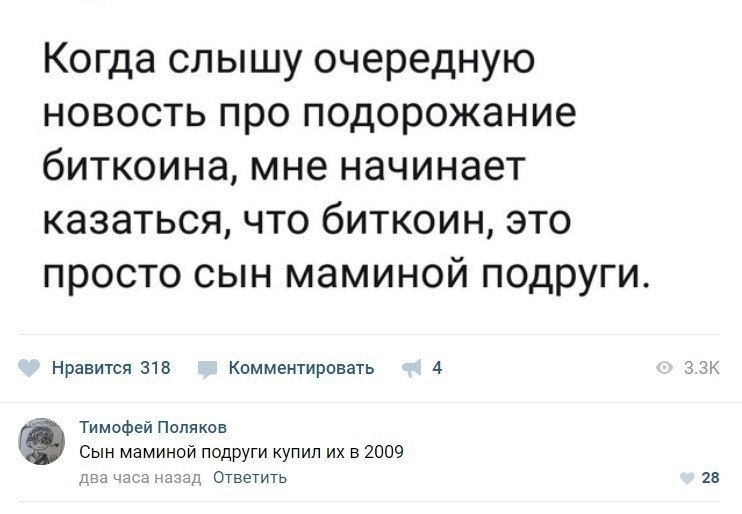Click the post's last line 'просто сын маминой подруги'

pyautogui.click(x=347, y=271)
